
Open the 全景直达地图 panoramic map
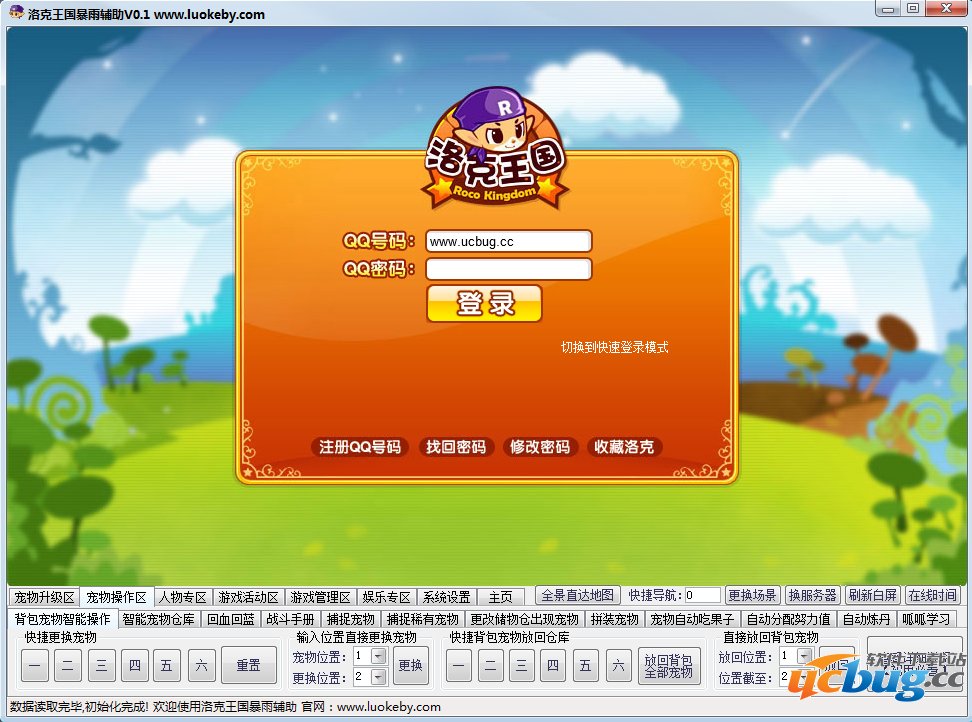pyautogui.click(x=578, y=593)
